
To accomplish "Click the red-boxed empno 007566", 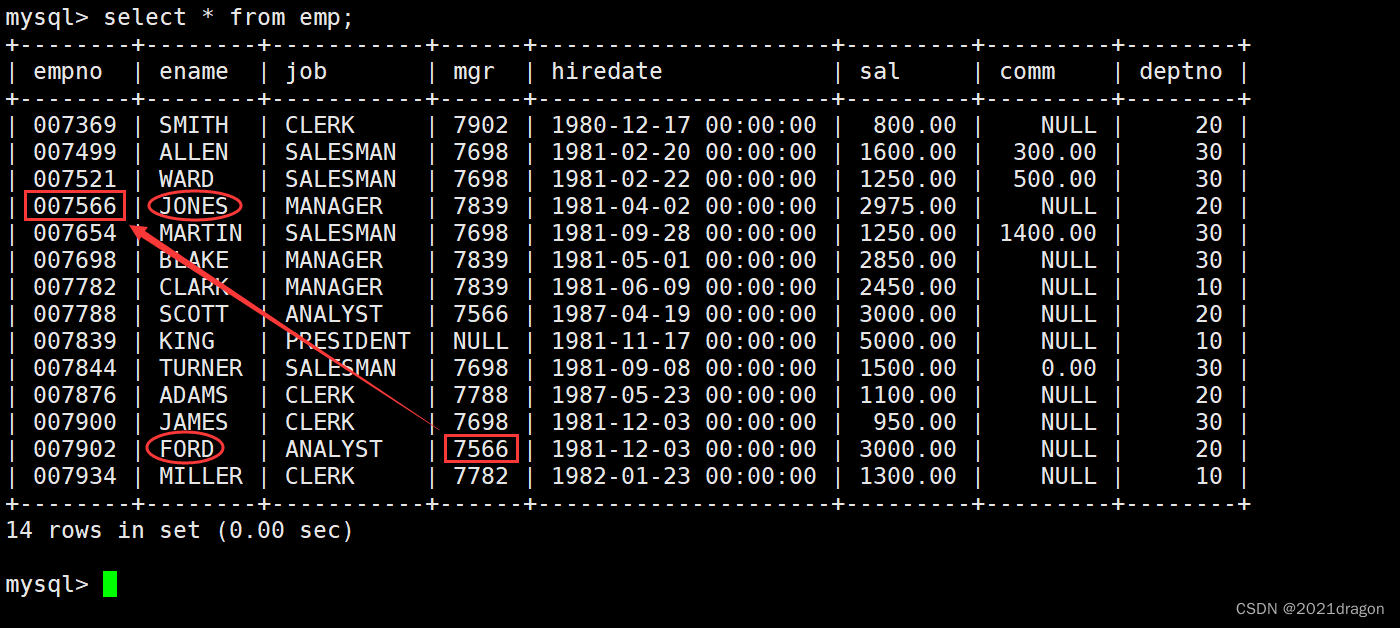I will pos(75,206).
